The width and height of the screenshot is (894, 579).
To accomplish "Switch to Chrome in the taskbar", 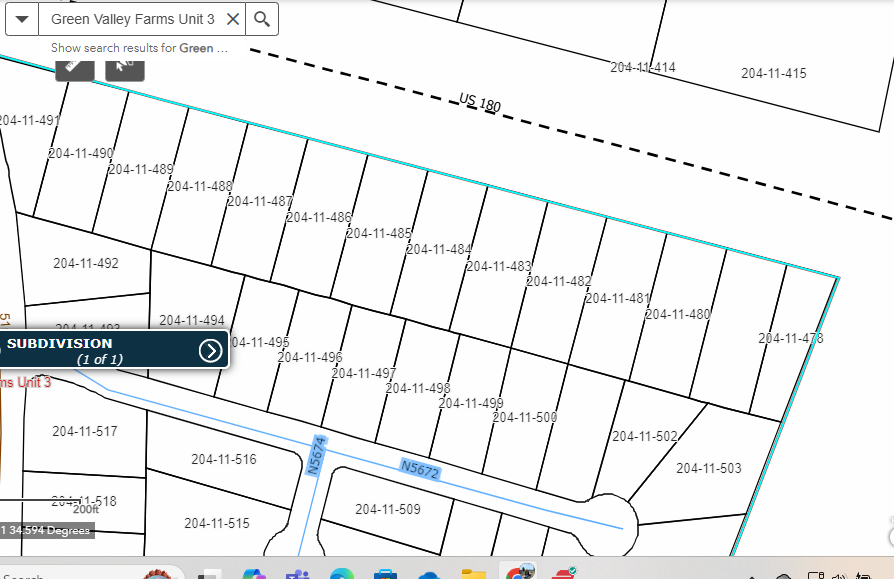I will tap(518, 573).
